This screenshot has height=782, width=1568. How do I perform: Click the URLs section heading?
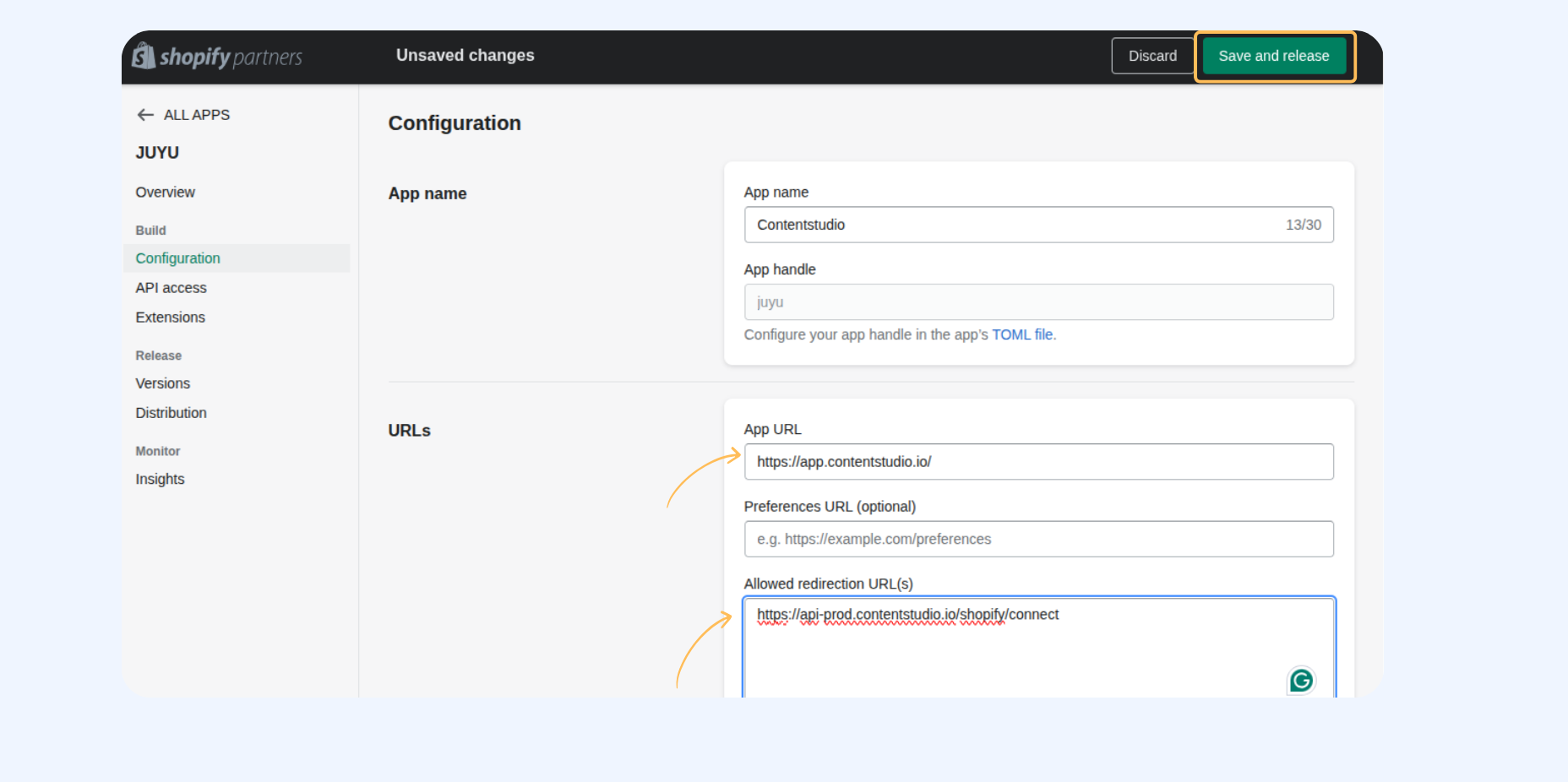pos(409,431)
